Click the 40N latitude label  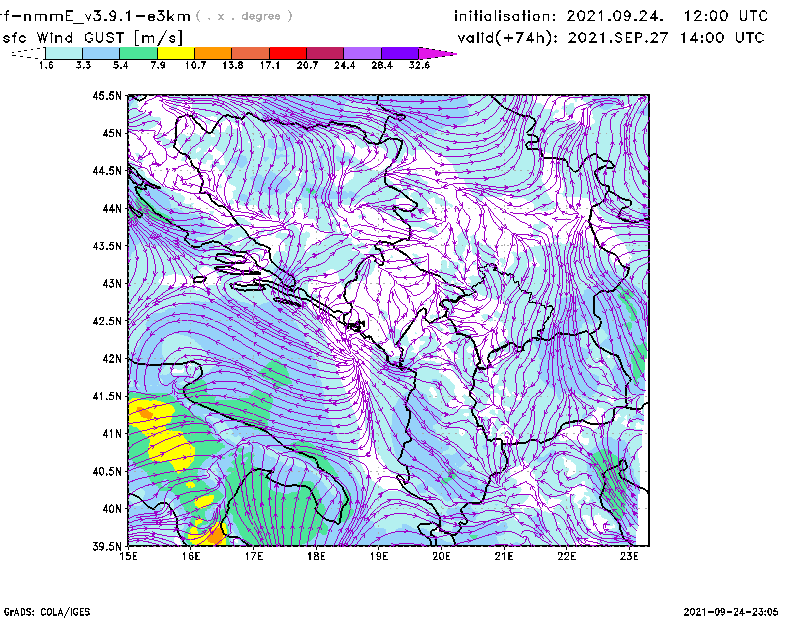pyautogui.click(x=112, y=509)
